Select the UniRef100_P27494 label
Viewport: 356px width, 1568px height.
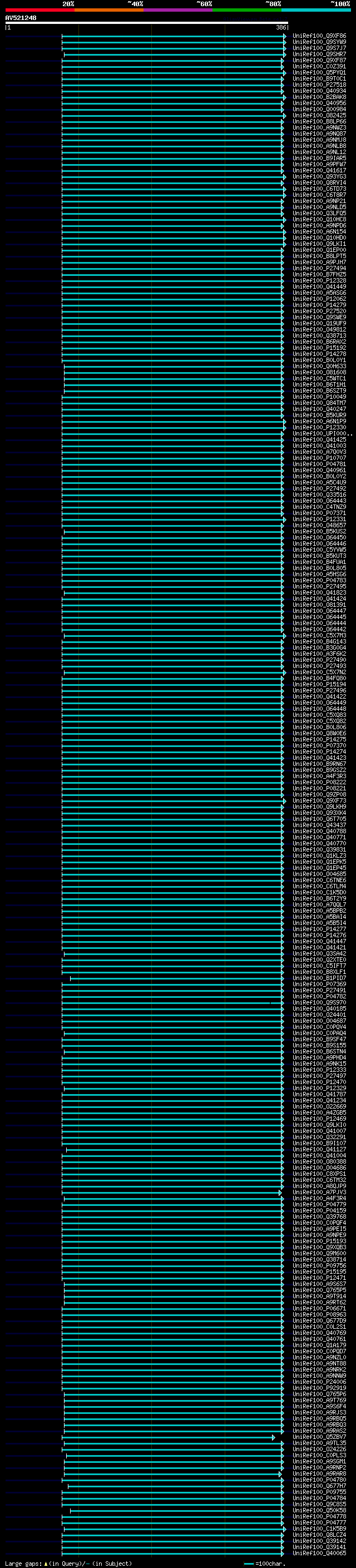coord(319,269)
